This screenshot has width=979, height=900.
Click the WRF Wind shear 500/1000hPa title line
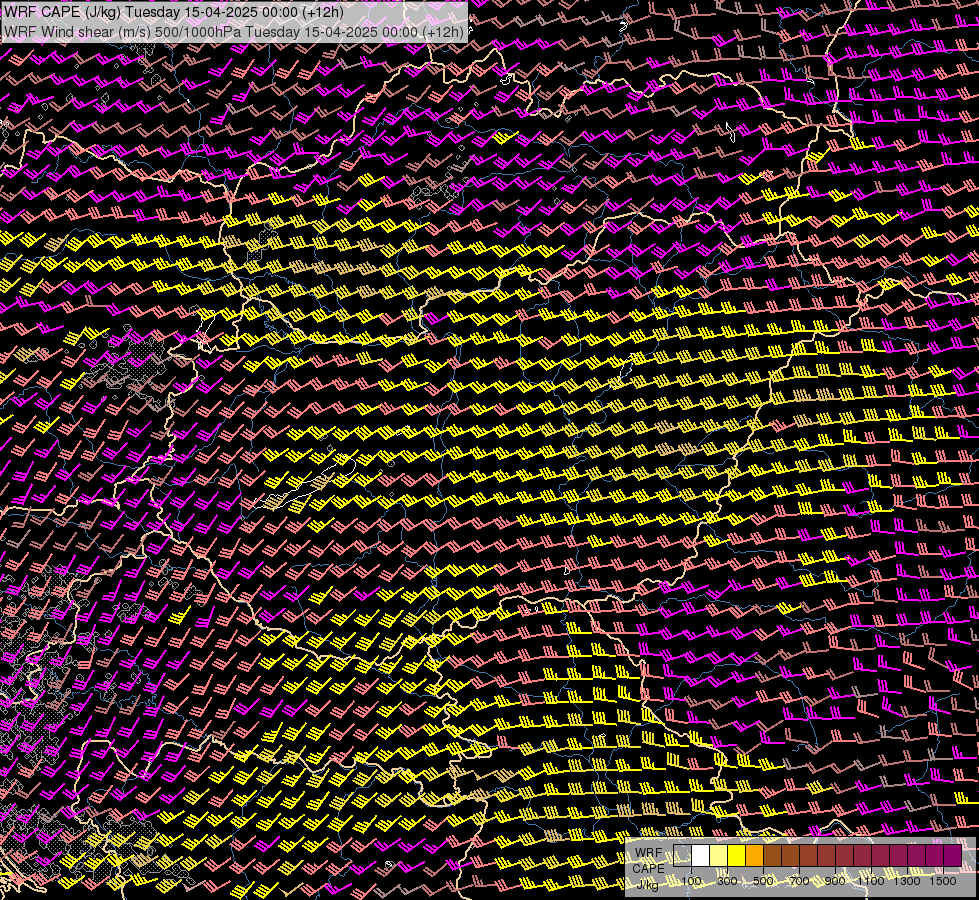click(234, 32)
